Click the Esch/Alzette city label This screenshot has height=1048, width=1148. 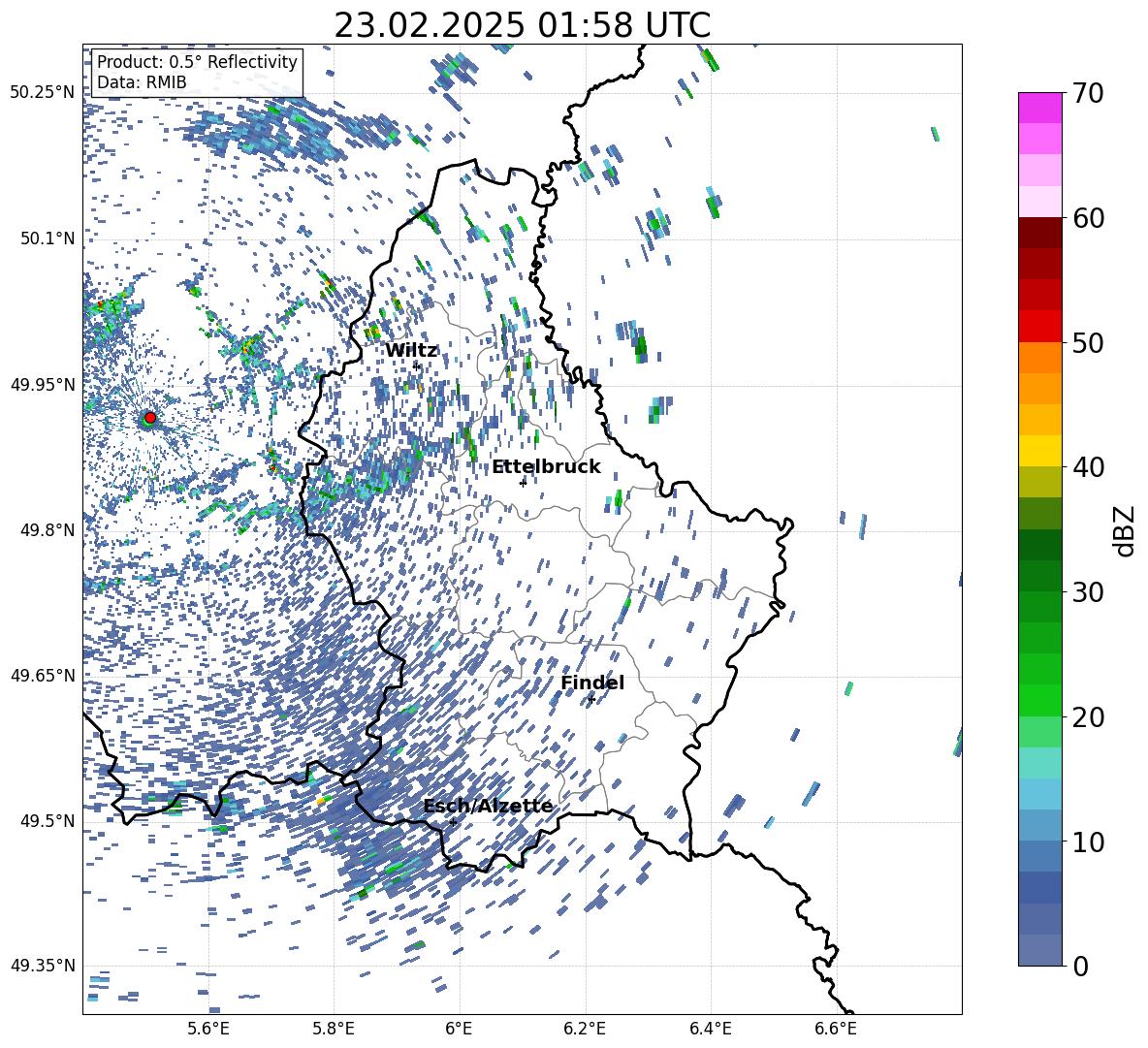489,806
